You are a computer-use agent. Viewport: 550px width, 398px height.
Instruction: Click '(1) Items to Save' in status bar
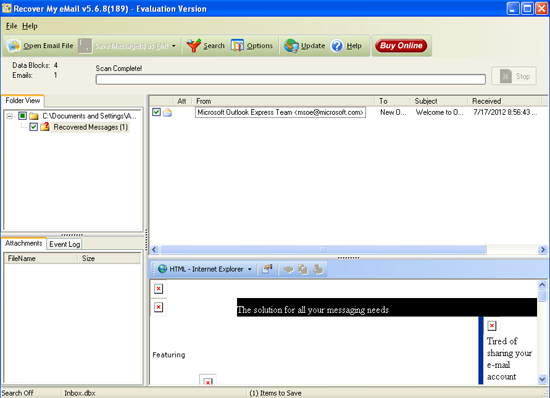pyautogui.click(x=275, y=393)
